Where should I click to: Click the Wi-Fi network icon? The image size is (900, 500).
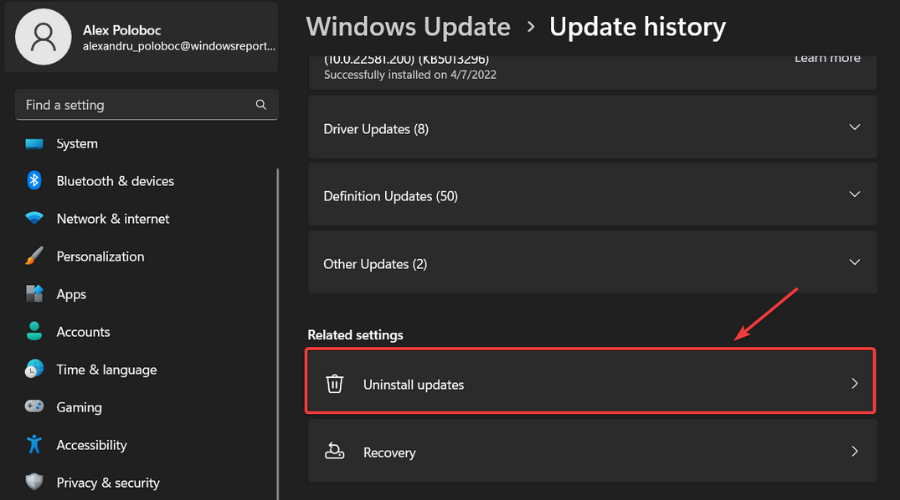point(34,218)
